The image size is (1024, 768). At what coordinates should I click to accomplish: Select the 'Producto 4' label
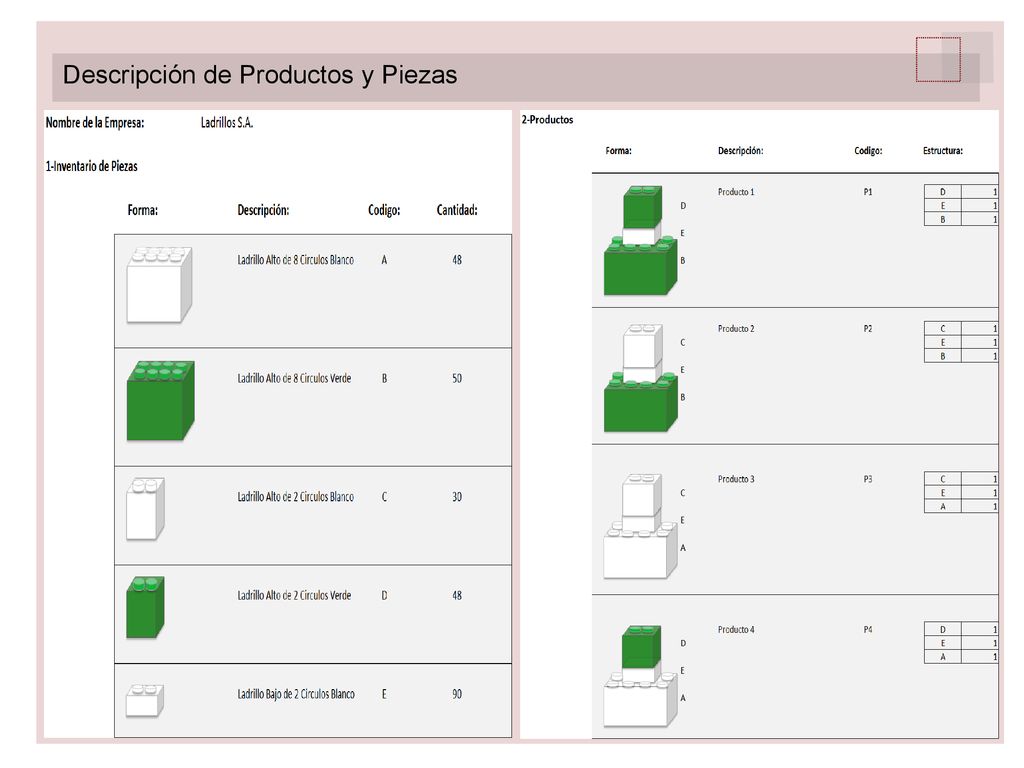[736, 630]
